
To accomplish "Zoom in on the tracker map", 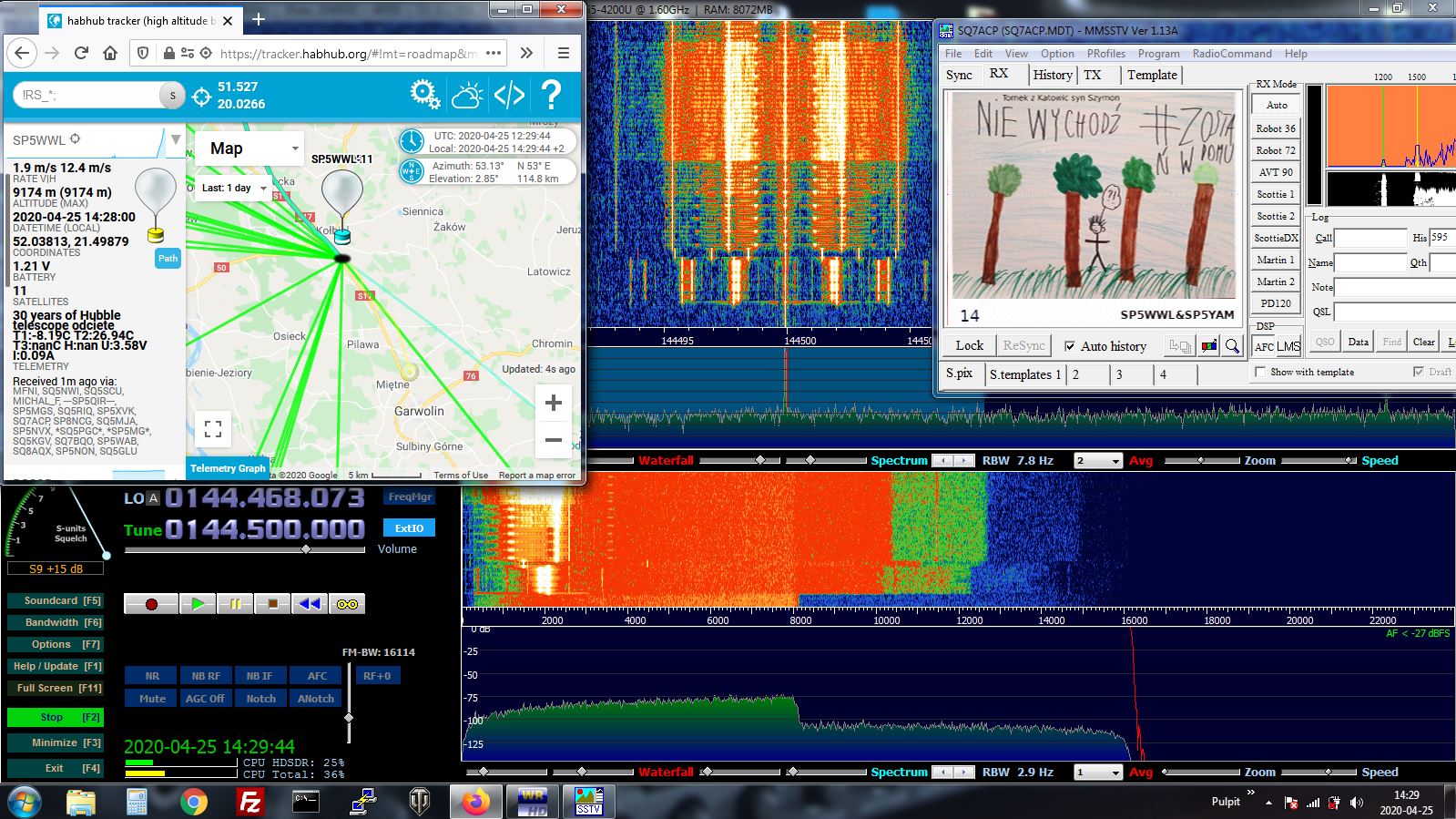I will coord(553,403).
